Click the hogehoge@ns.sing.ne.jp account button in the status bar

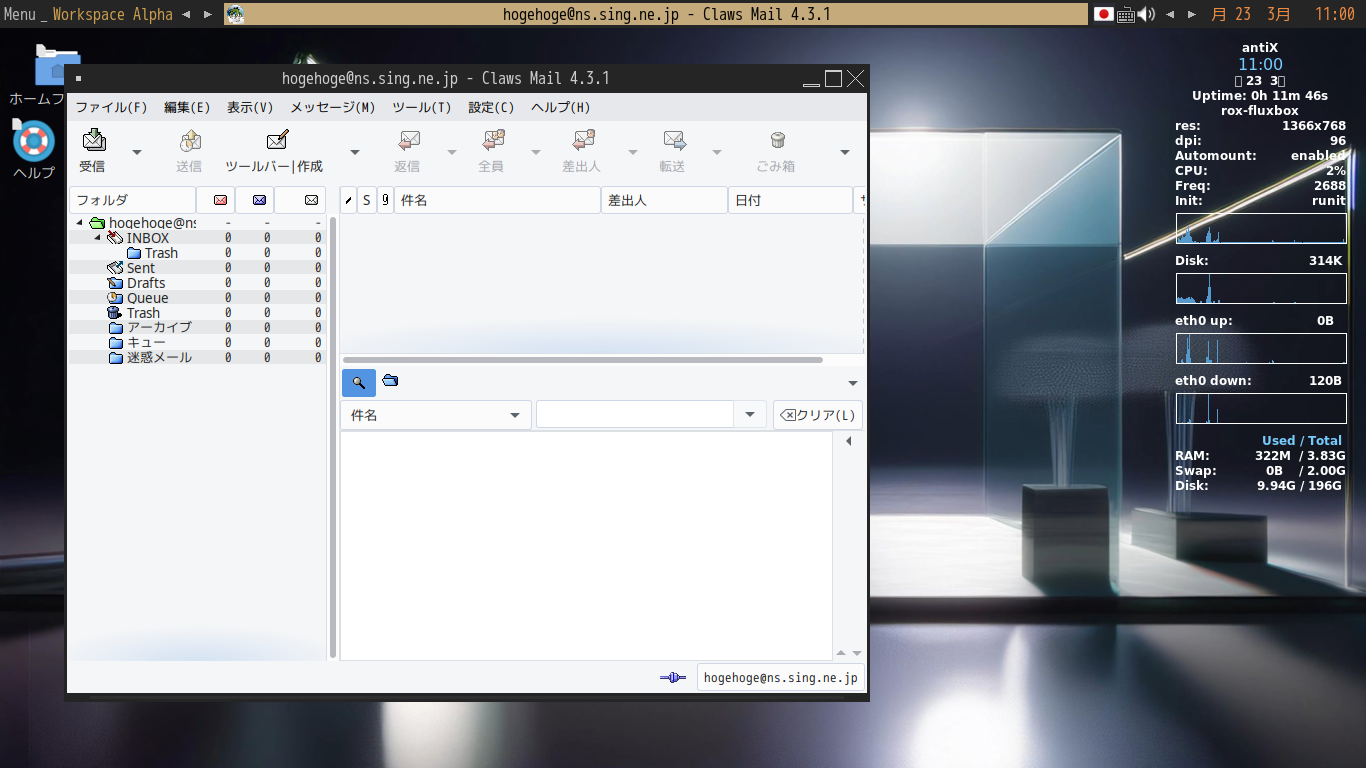(x=780, y=678)
